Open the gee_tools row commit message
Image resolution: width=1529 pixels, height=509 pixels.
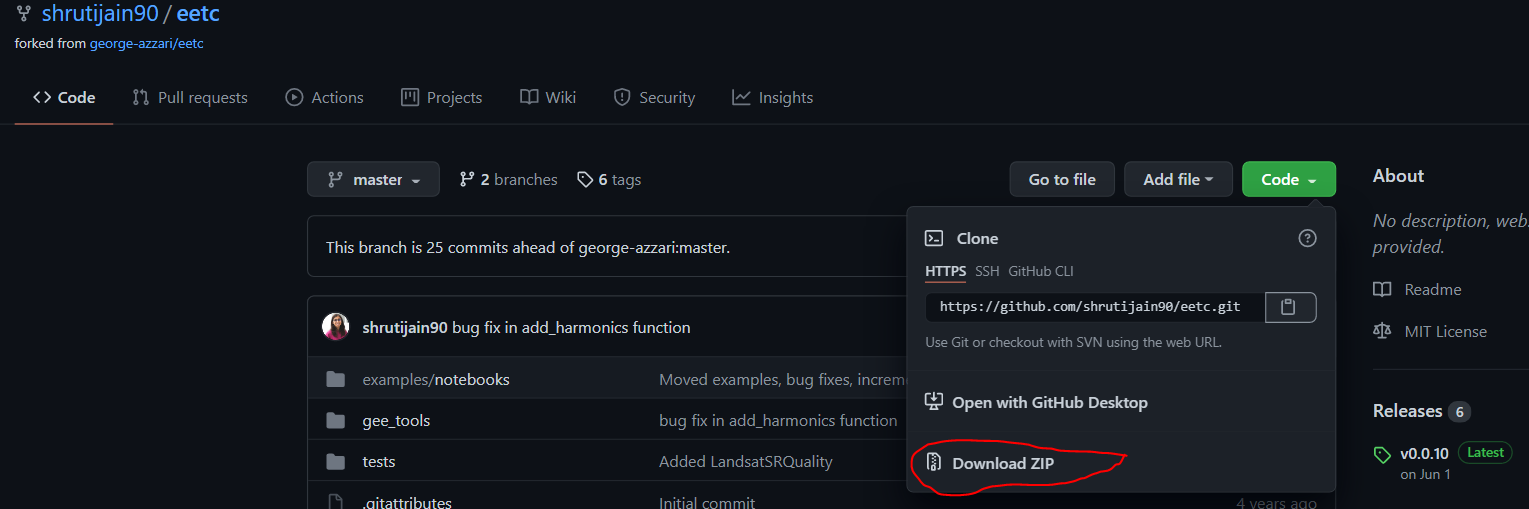pyautogui.click(x=778, y=420)
